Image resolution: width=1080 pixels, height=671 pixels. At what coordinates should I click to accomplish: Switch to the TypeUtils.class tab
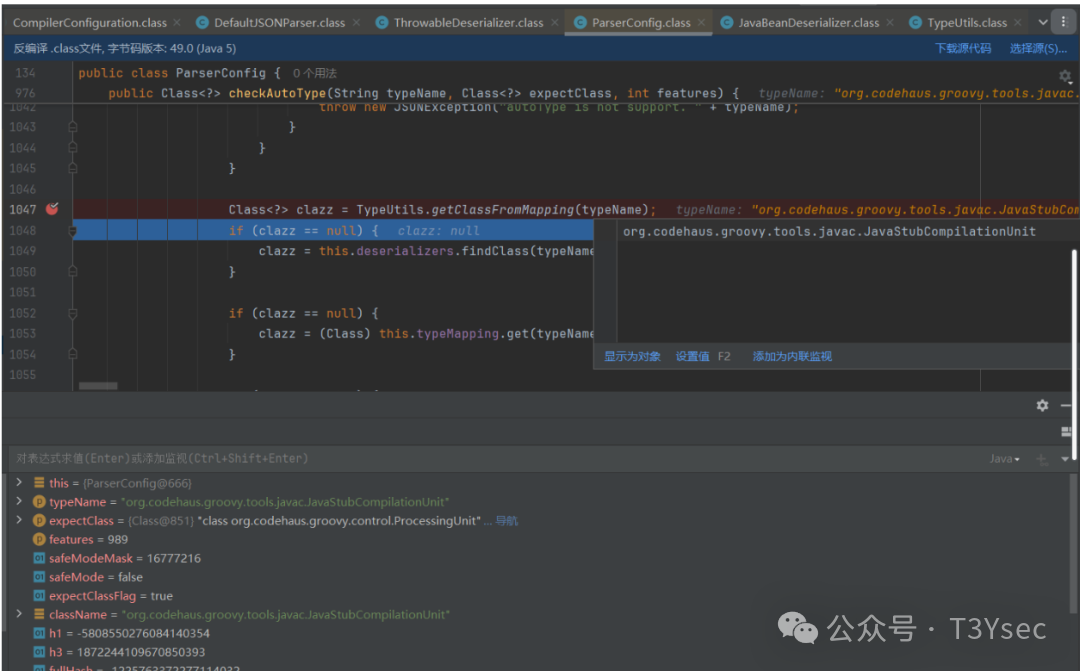[x=966, y=23]
